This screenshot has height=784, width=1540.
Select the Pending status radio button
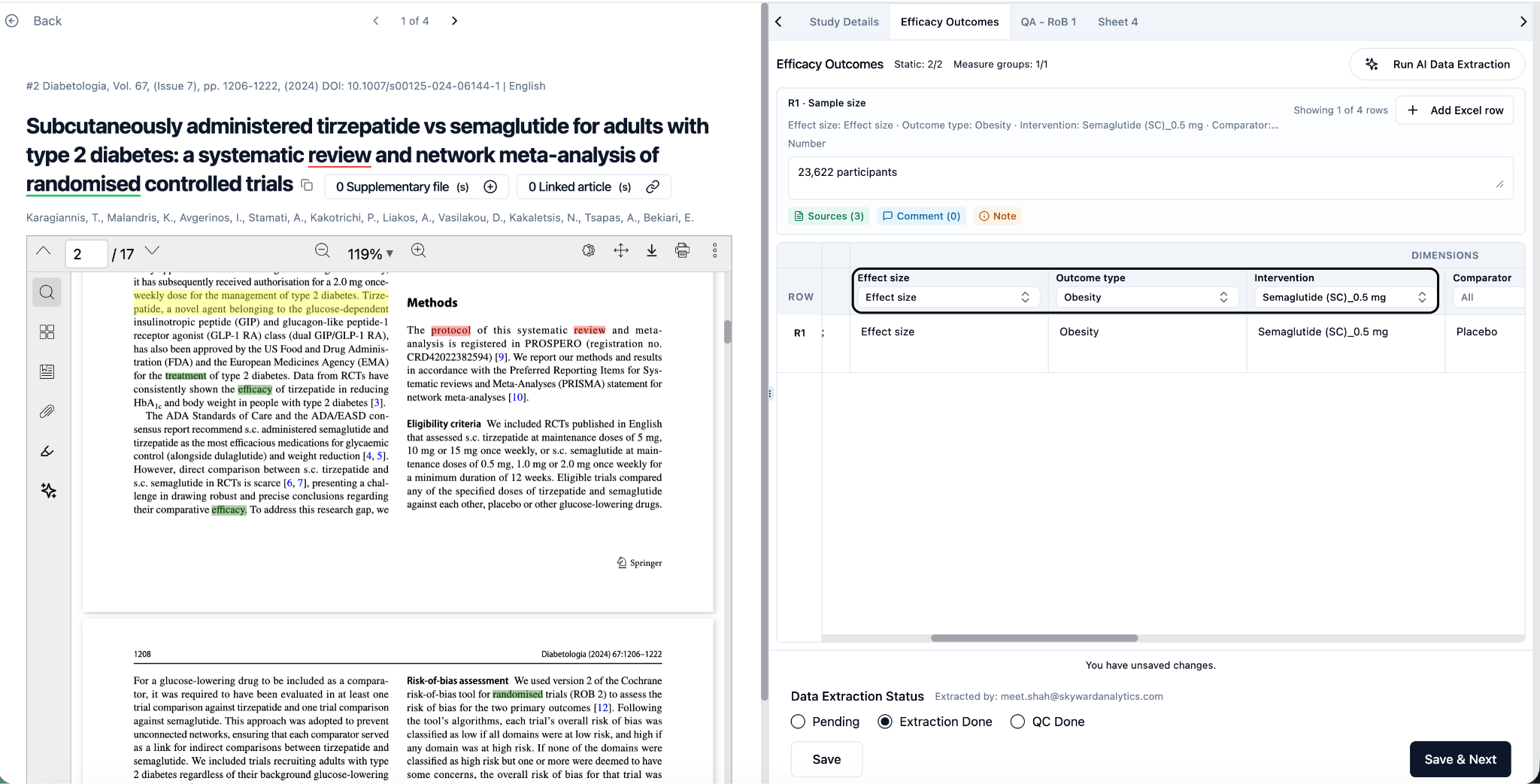coord(798,722)
